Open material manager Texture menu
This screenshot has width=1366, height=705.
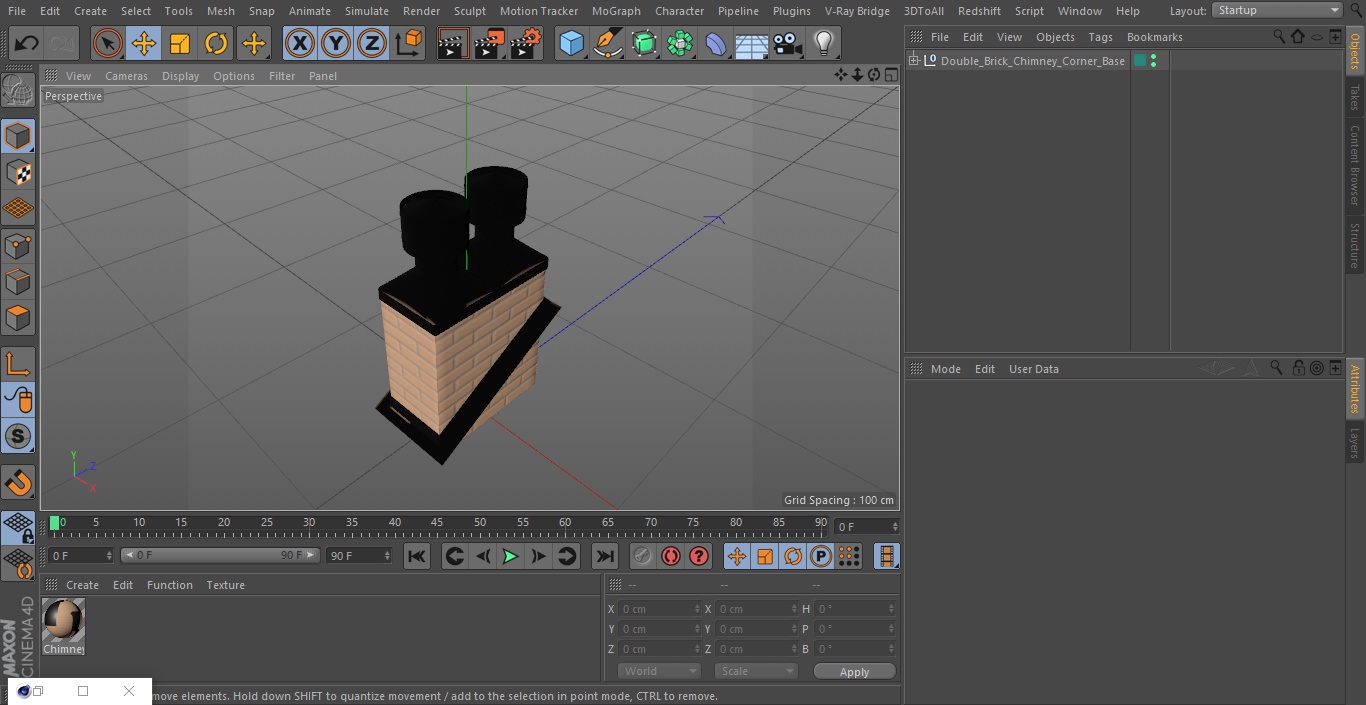[225, 585]
